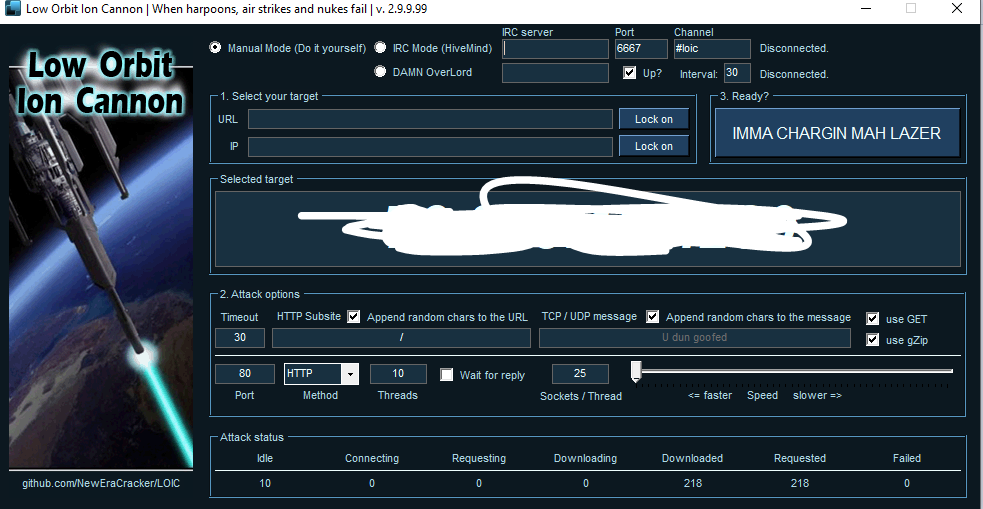This screenshot has height=509, width=983.
Task: Click the LOIC app icon in title bar
Action: (13, 9)
